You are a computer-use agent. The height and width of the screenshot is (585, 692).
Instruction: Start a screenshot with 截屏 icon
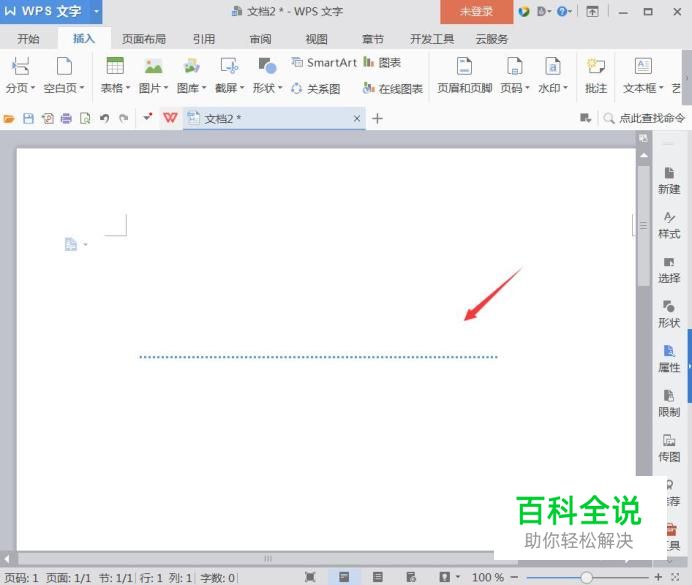point(229,66)
